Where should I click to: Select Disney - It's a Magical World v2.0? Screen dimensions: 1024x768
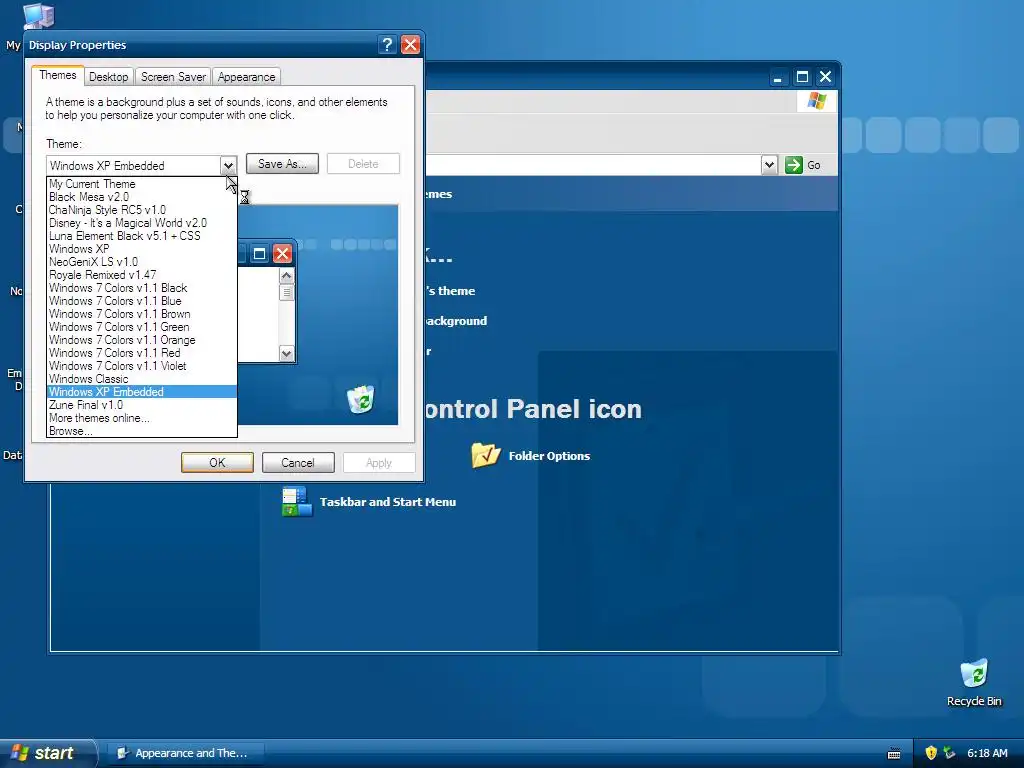point(142,223)
